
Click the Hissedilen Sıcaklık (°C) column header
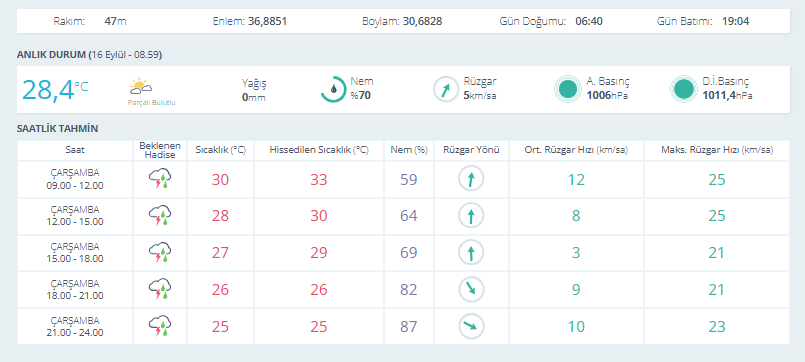pos(319,150)
